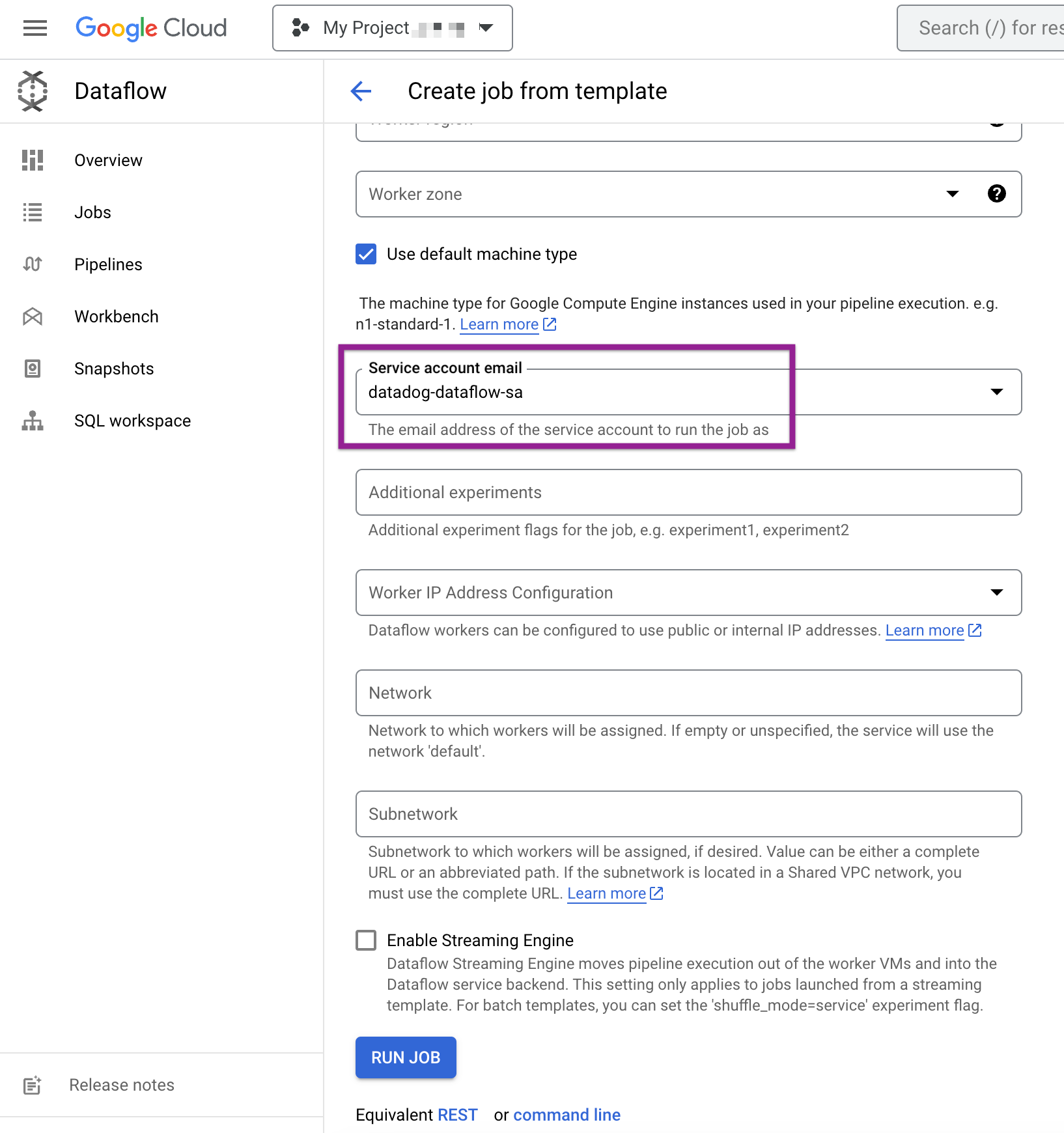Expand the Worker zone dropdown
Viewport: 1064px width, 1133px height.
pos(953,194)
